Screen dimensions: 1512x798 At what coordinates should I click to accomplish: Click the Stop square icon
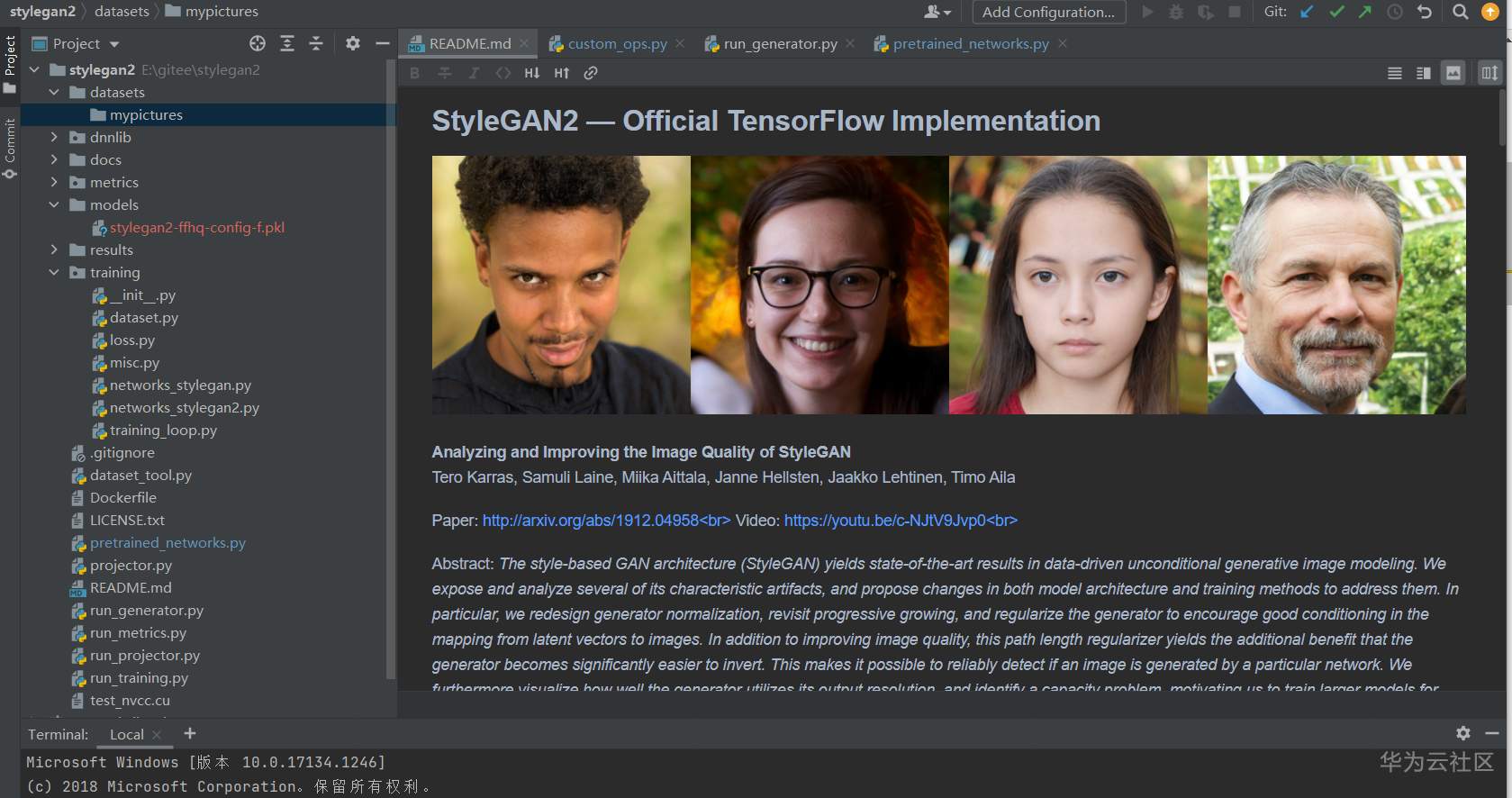tap(1235, 12)
